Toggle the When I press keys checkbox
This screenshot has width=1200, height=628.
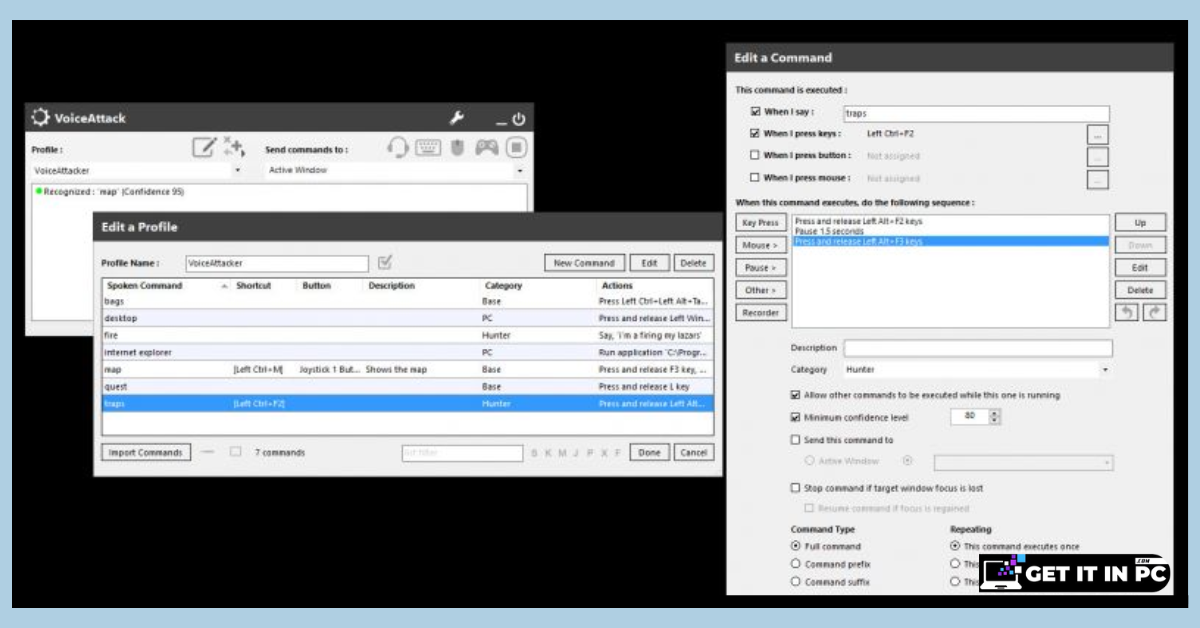pyautogui.click(x=755, y=133)
